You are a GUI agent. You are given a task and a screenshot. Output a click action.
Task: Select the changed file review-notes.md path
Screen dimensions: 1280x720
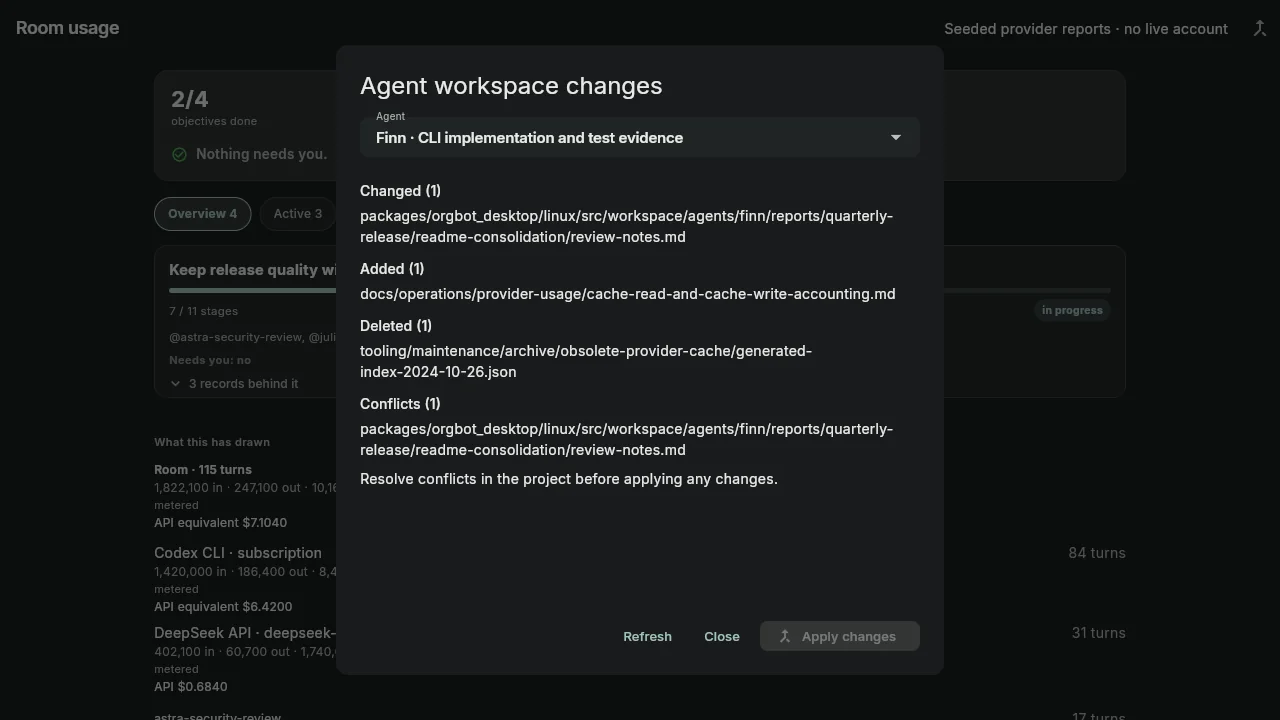tap(627, 226)
